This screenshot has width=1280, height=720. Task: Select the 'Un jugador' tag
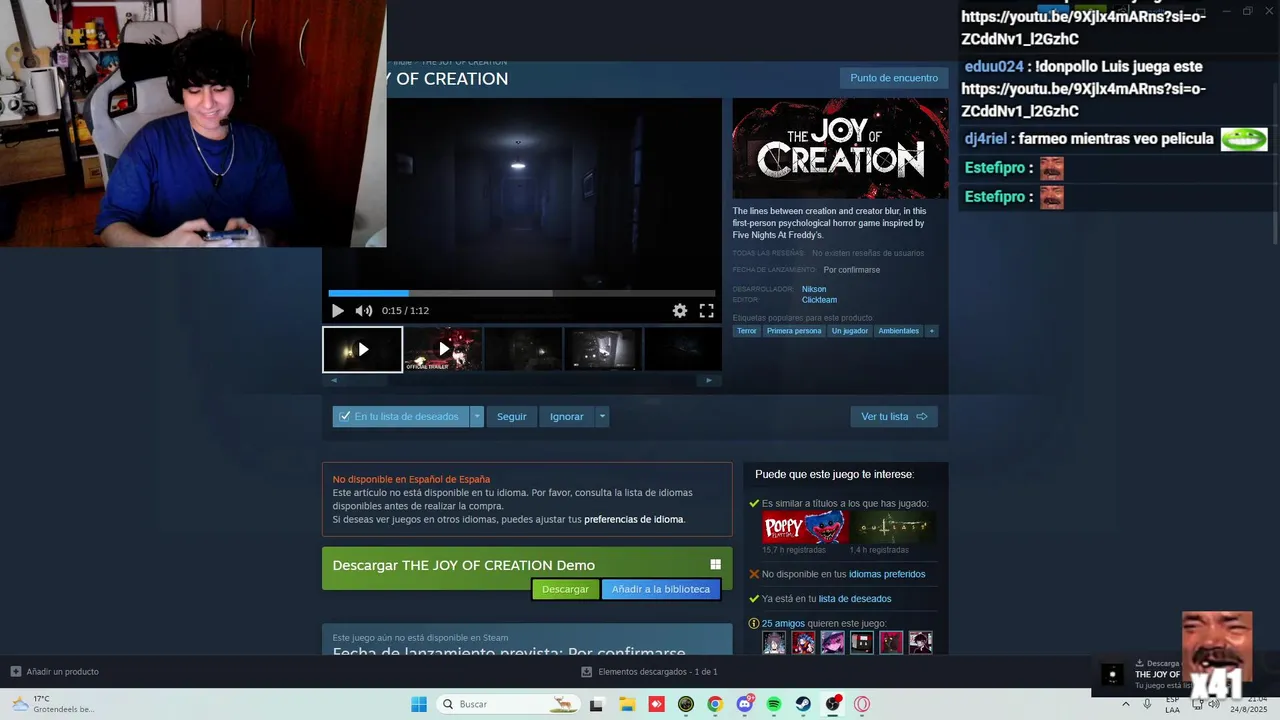(x=849, y=331)
